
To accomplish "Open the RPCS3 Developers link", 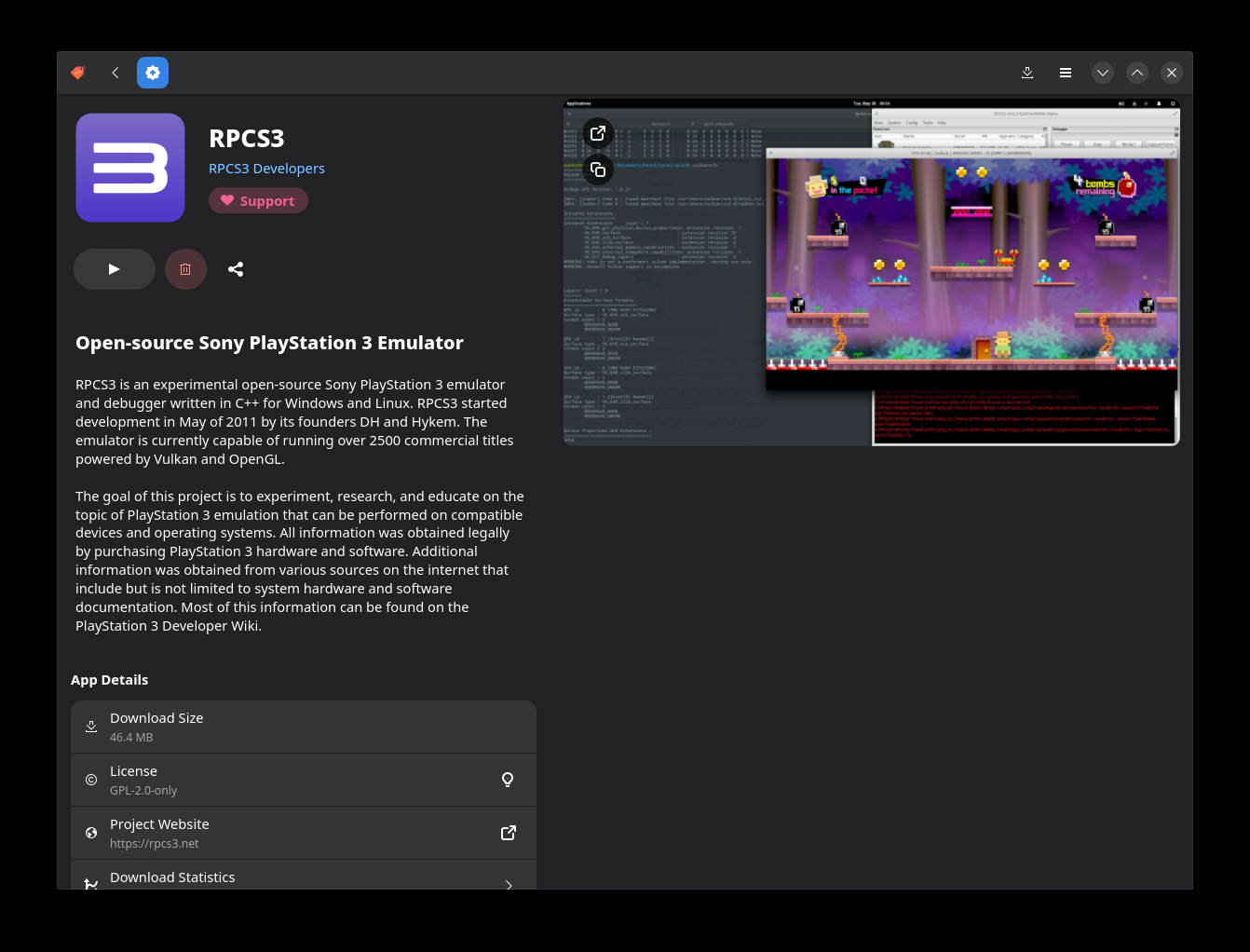I will [266, 169].
